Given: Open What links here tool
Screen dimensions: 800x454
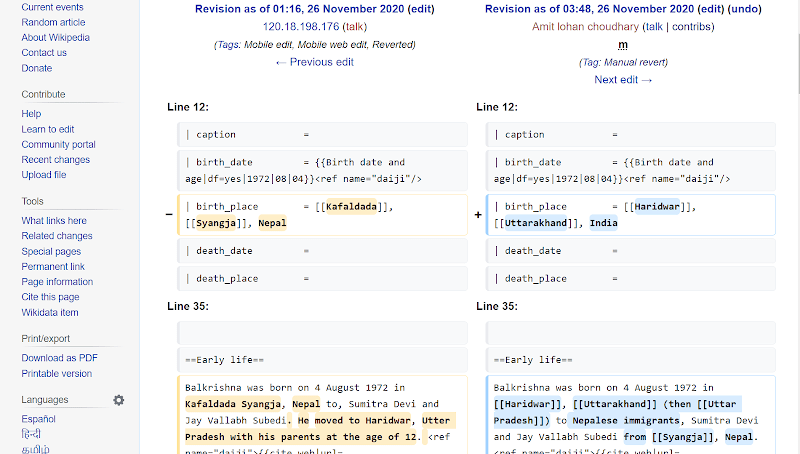Looking at the screenshot, I should [x=54, y=221].
